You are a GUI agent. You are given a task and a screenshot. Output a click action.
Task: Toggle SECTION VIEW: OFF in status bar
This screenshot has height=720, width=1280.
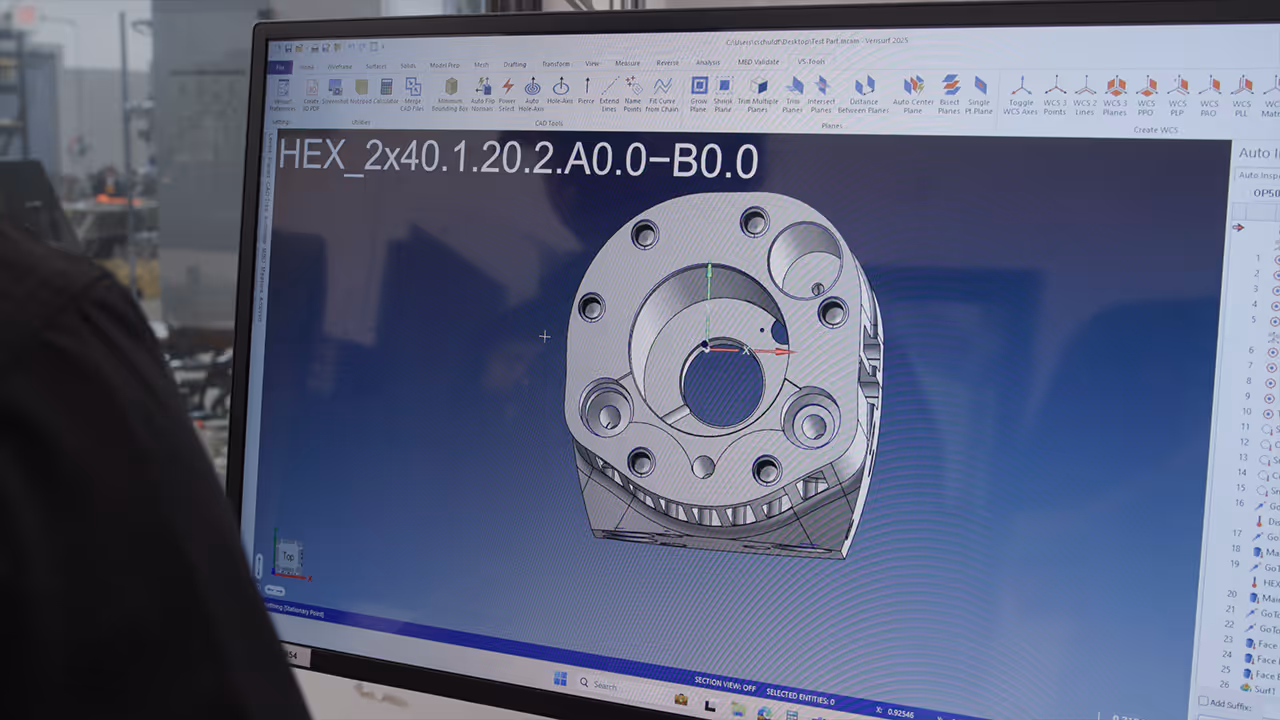pos(726,685)
